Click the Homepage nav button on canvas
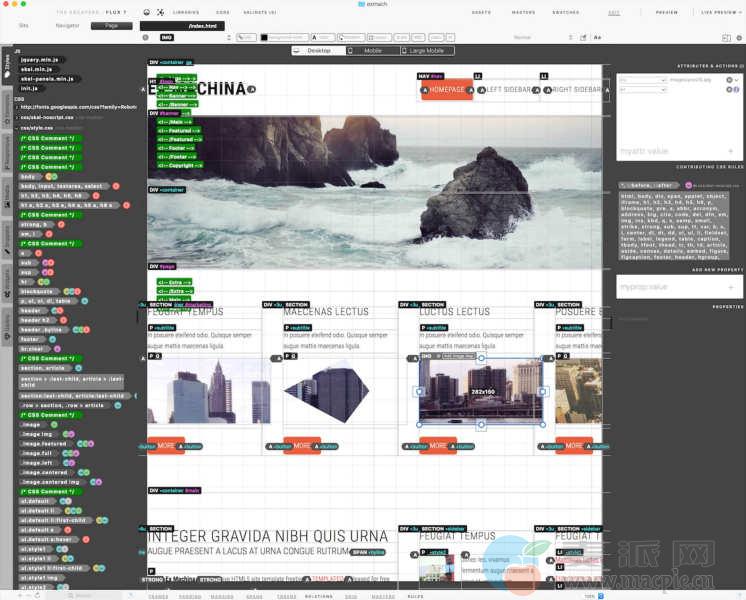Image resolution: width=746 pixels, height=600 pixels. (x=445, y=90)
